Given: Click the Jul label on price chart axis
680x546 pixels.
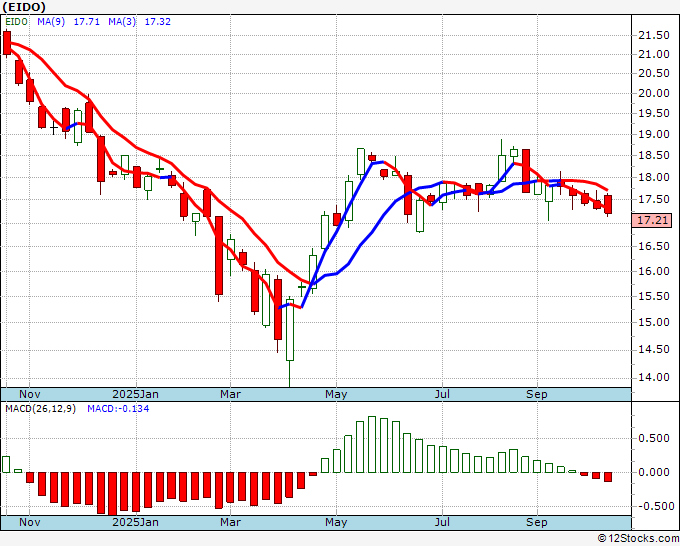Looking at the screenshot, I should pos(442,394).
